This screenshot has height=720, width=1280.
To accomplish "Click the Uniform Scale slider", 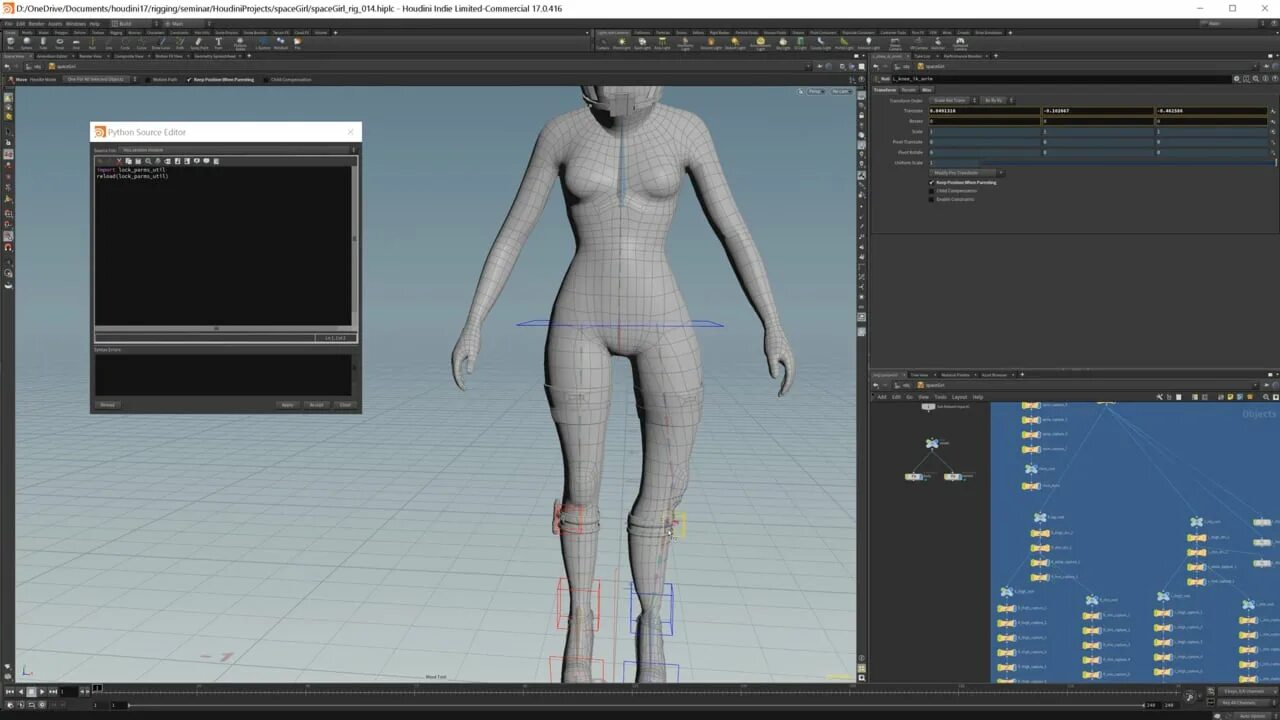I will point(1100,162).
